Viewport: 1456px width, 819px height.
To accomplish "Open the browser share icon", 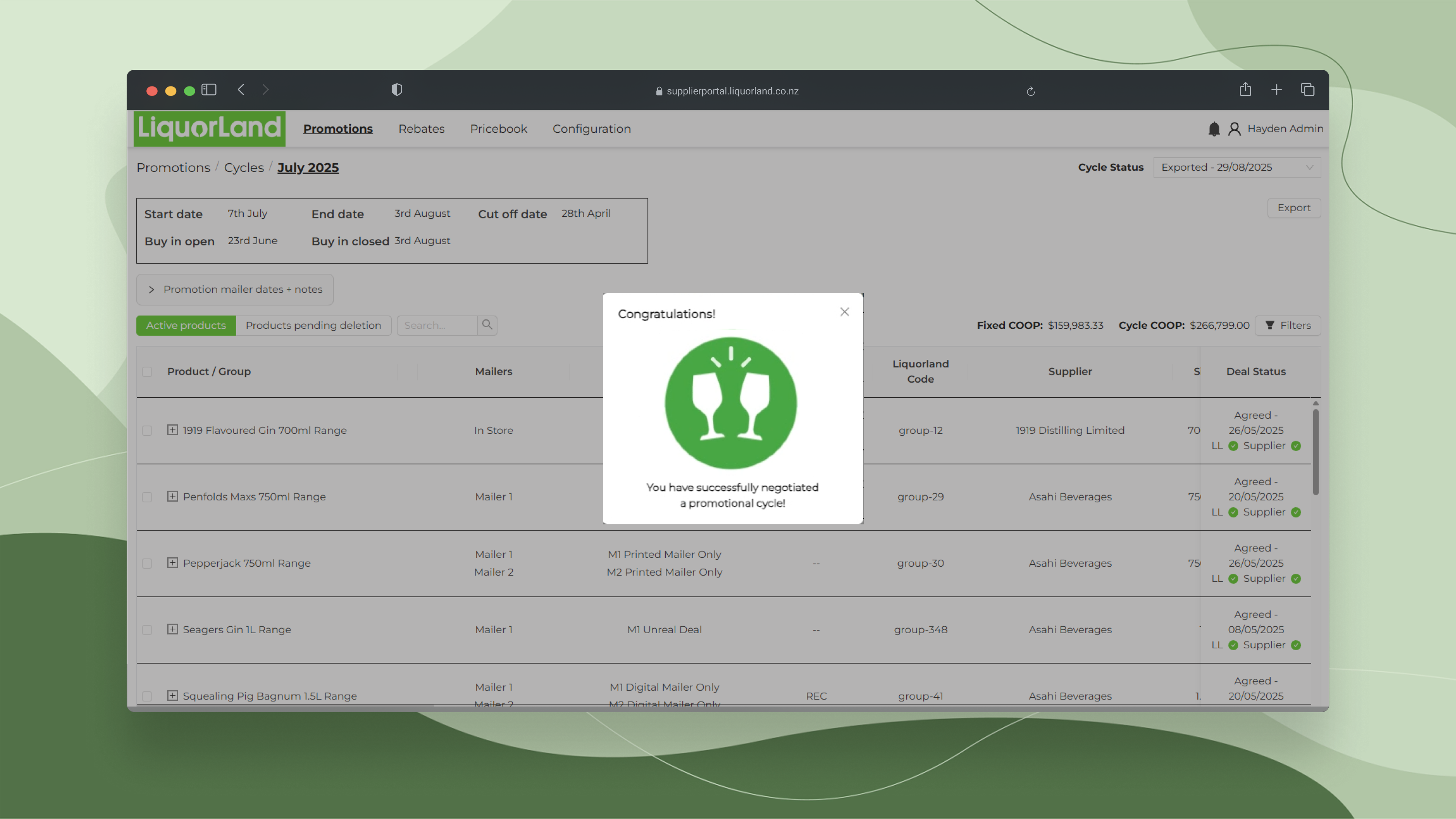I will coord(1245,90).
